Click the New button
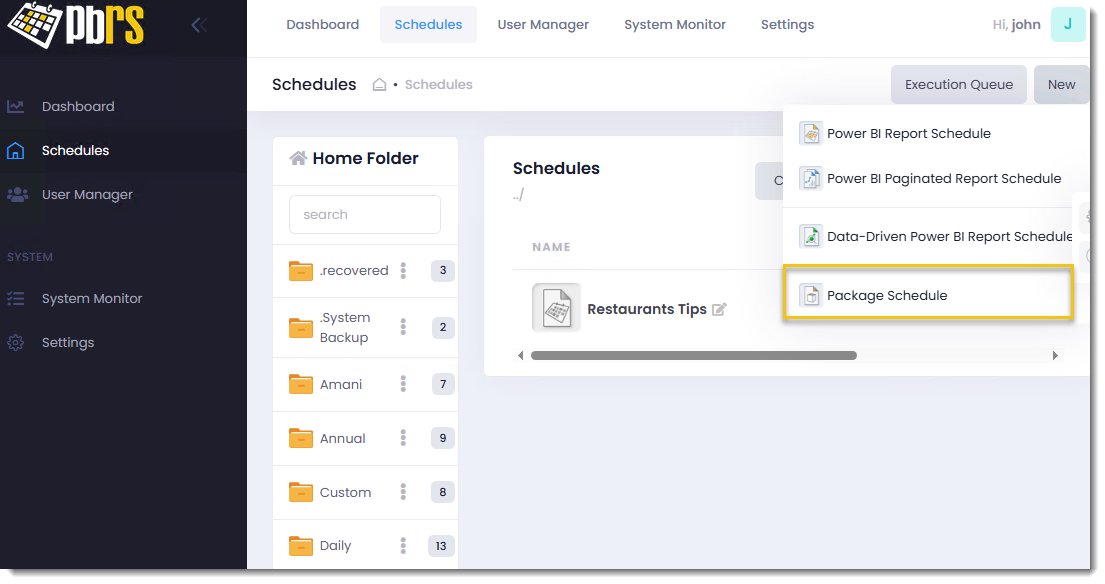This screenshot has height=584, width=1105. [1061, 85]
